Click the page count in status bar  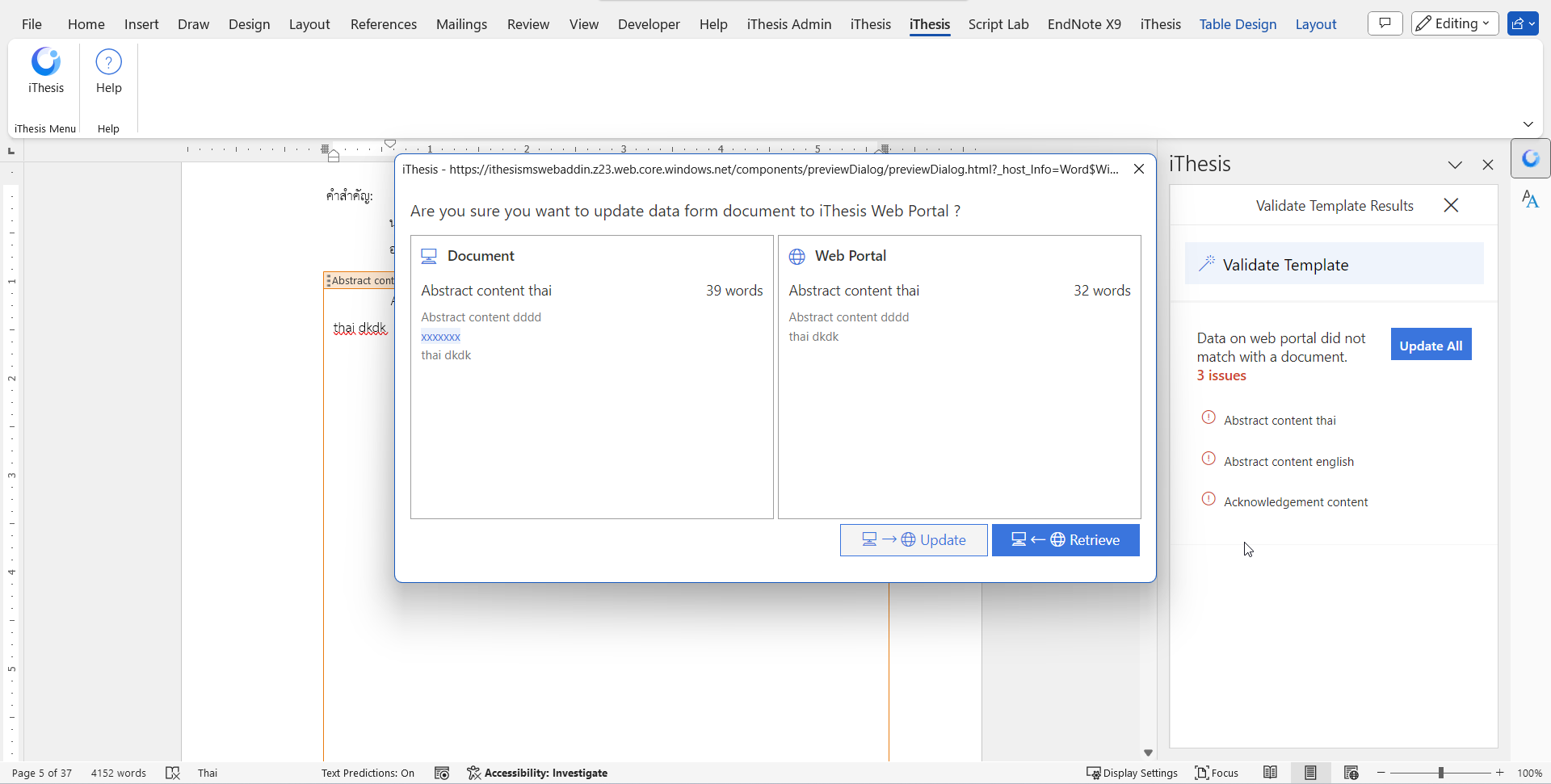click(x=42, y=773)
